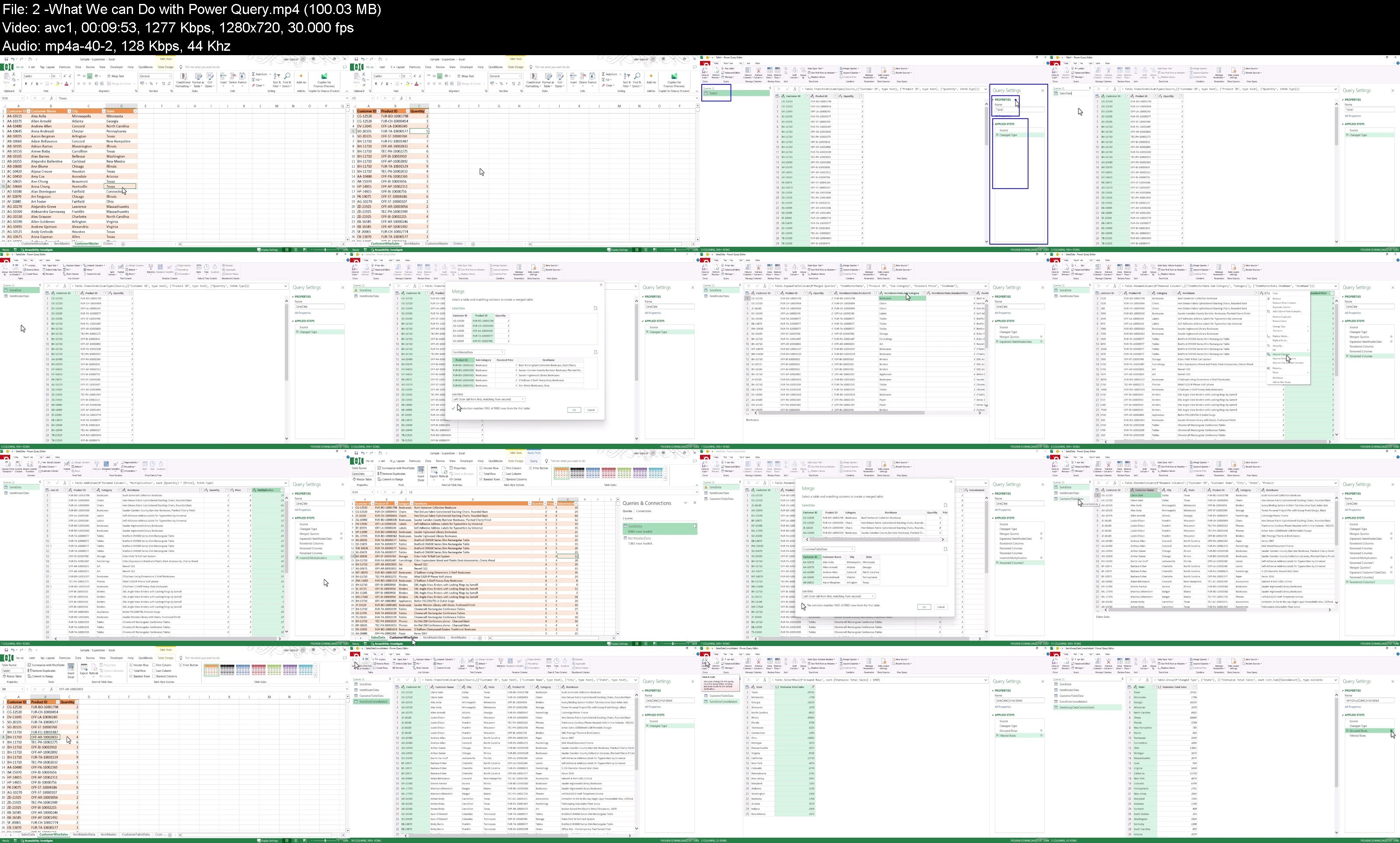
Task: Click Cell Styles in the CustomerMaster frame
Action: (x=210, y=81)
